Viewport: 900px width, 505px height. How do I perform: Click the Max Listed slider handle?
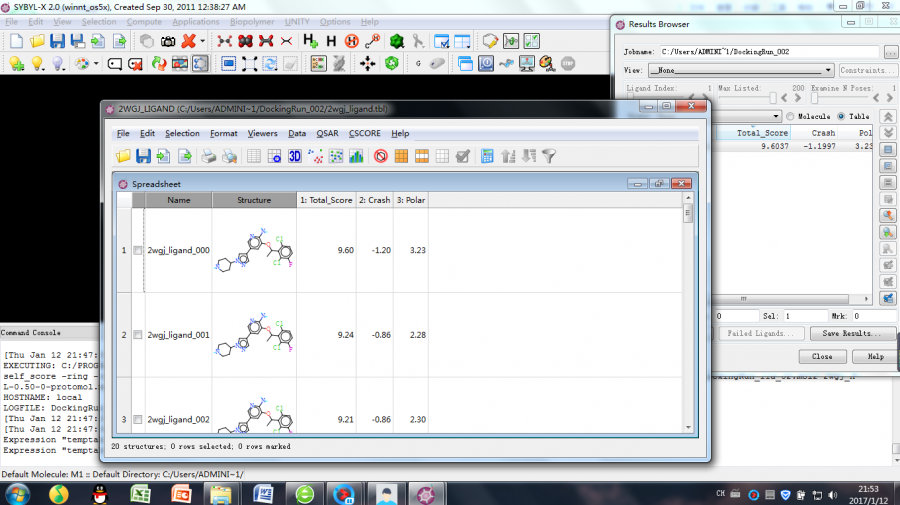pyautogui.click(x=773, y=98)
